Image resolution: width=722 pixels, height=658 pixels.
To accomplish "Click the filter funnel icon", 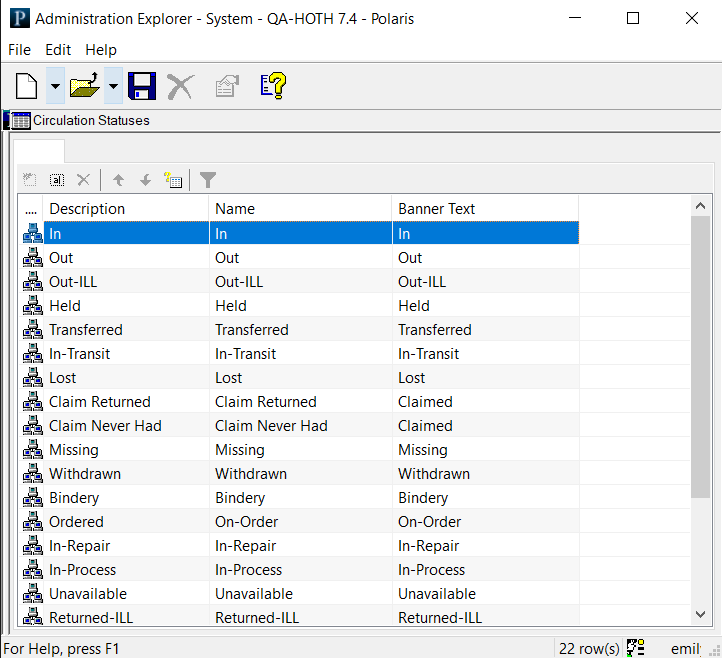I will 208,180.
